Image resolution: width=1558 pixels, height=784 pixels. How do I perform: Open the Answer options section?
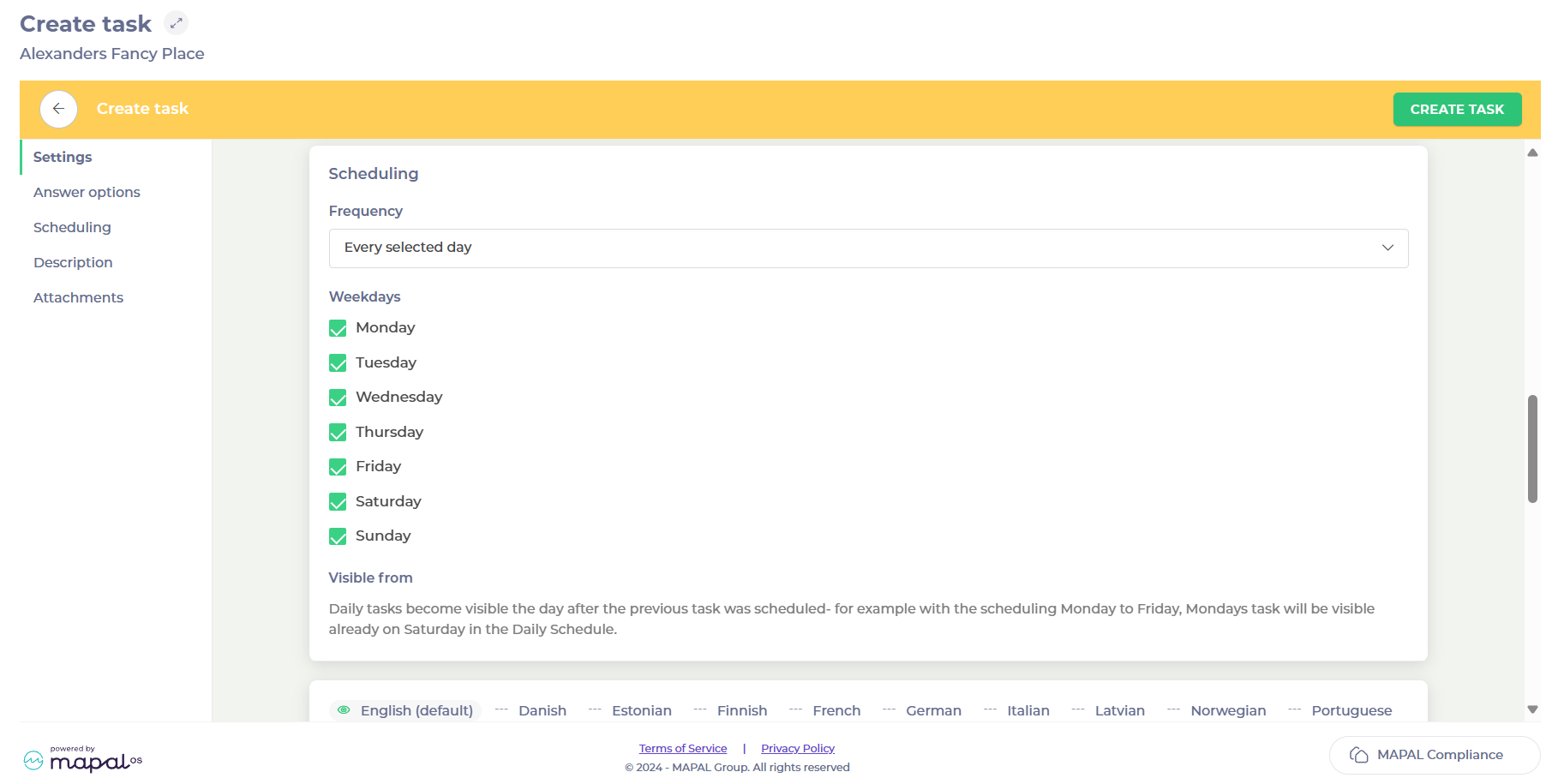pyautogui.click(x=87, y=192)
